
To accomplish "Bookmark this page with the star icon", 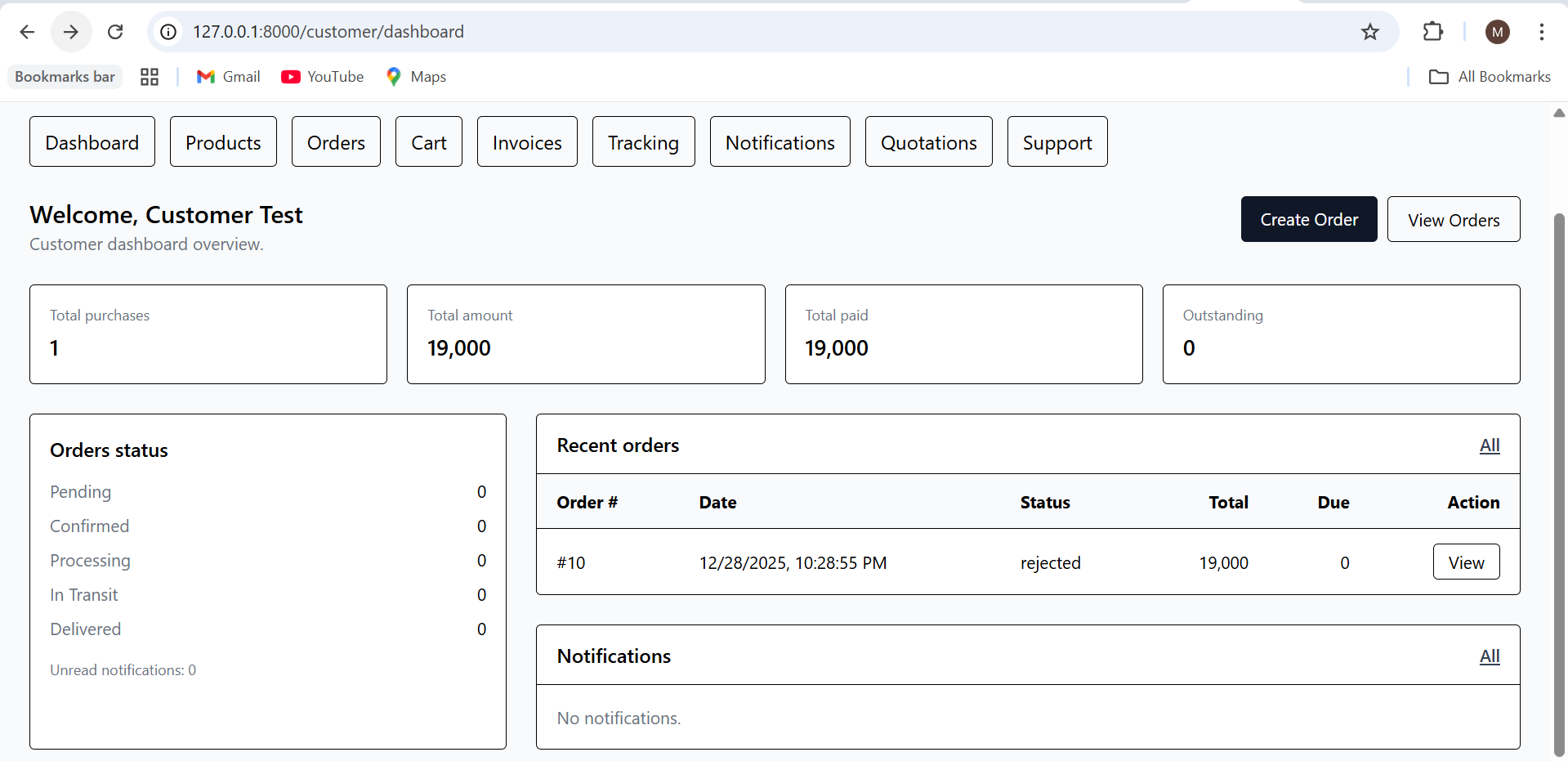I will (x=1370, y=32).
